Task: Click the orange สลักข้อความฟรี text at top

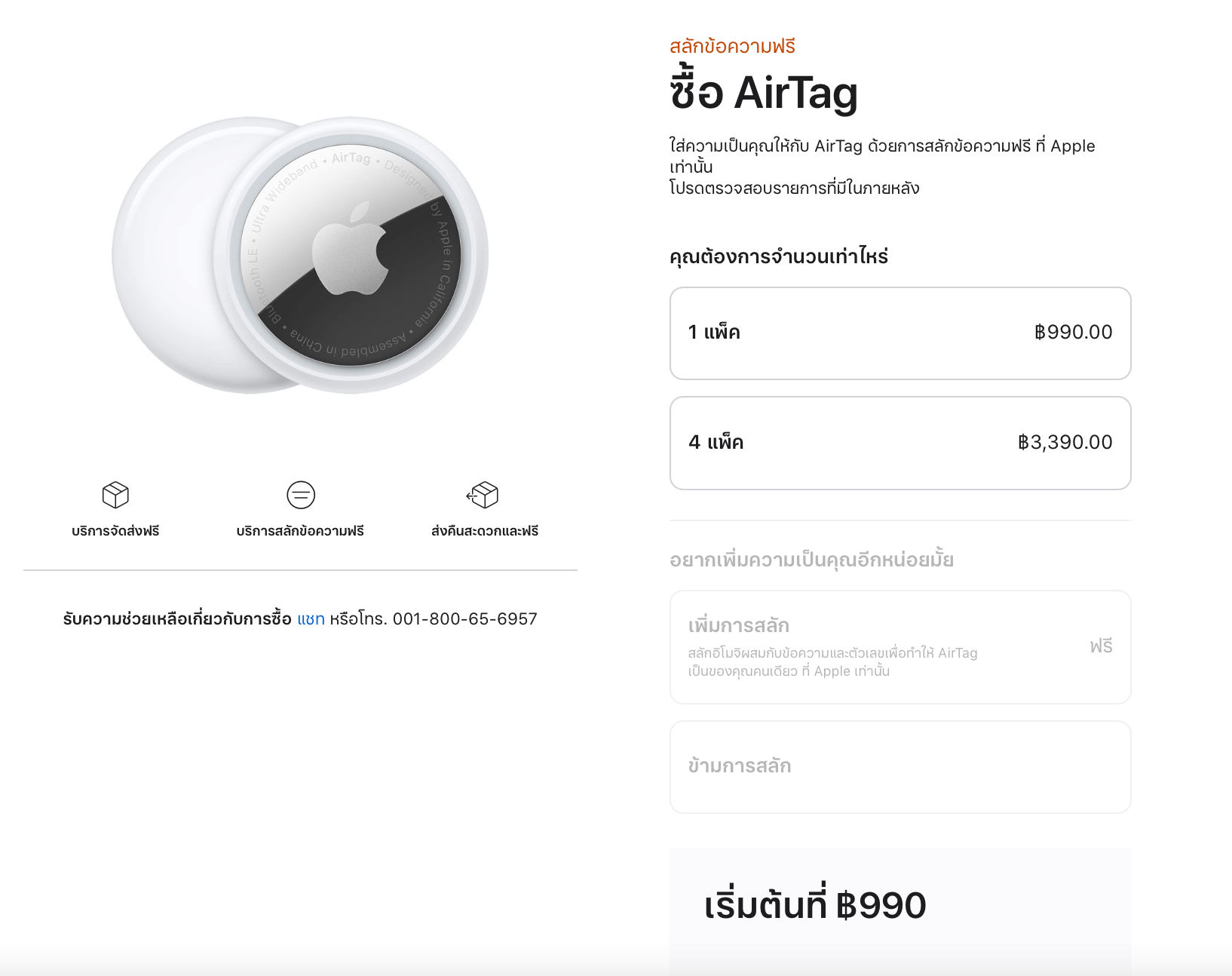Action: point(732,47)
